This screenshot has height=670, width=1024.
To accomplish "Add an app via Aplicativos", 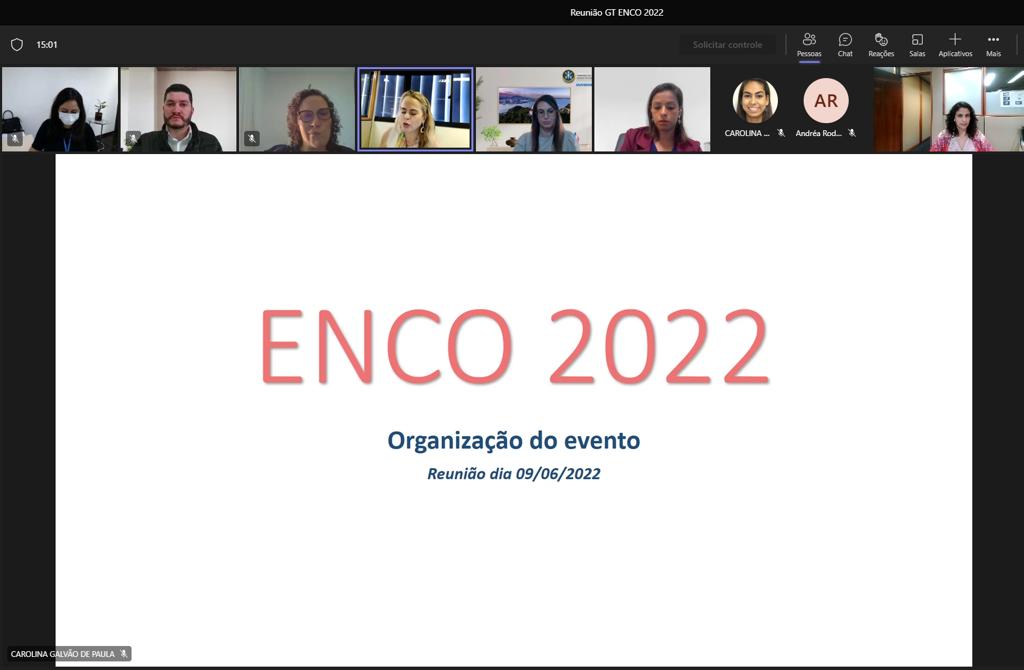I will coord(955,45).
